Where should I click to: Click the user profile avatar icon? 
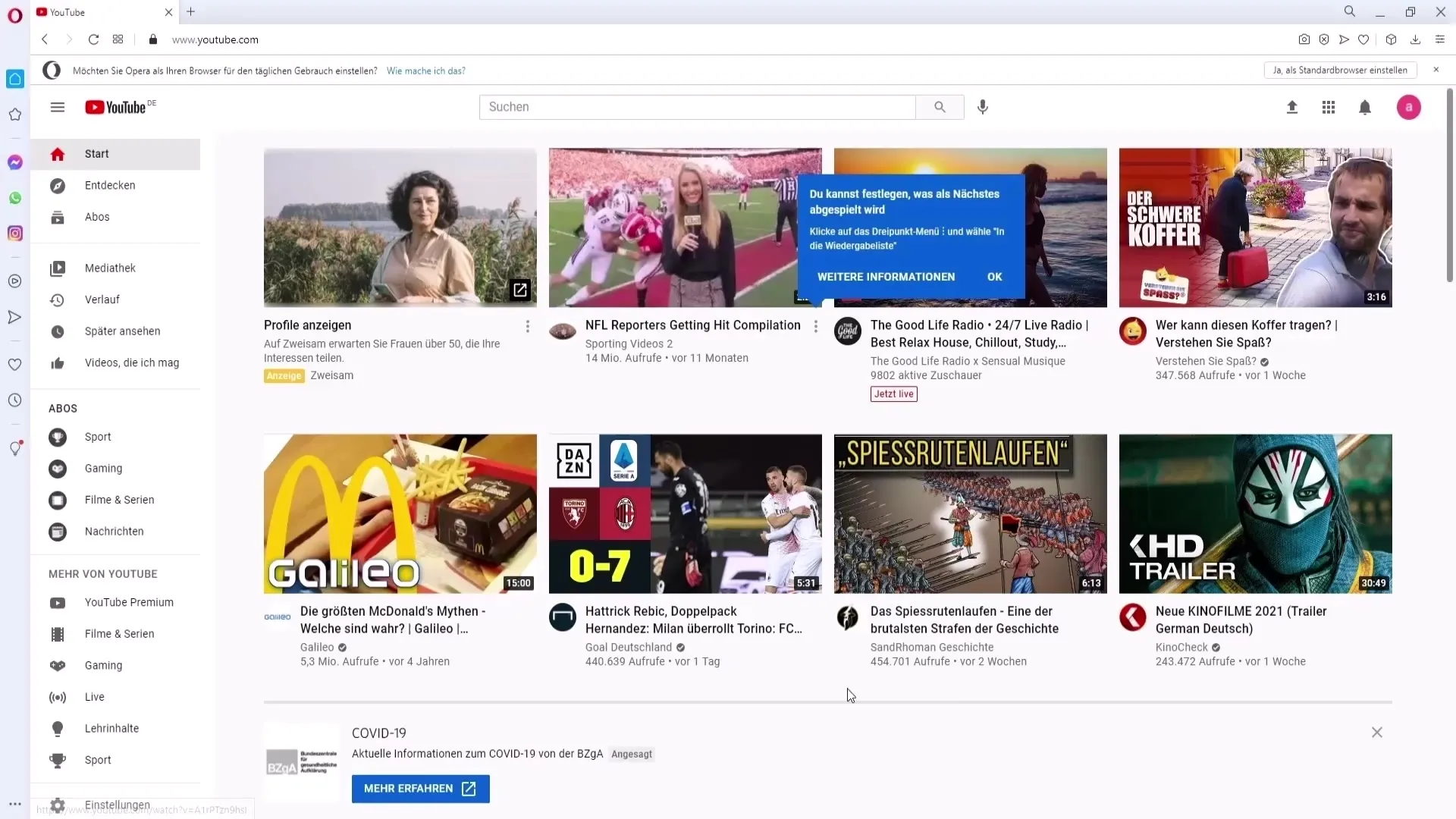click(1409, 107)
